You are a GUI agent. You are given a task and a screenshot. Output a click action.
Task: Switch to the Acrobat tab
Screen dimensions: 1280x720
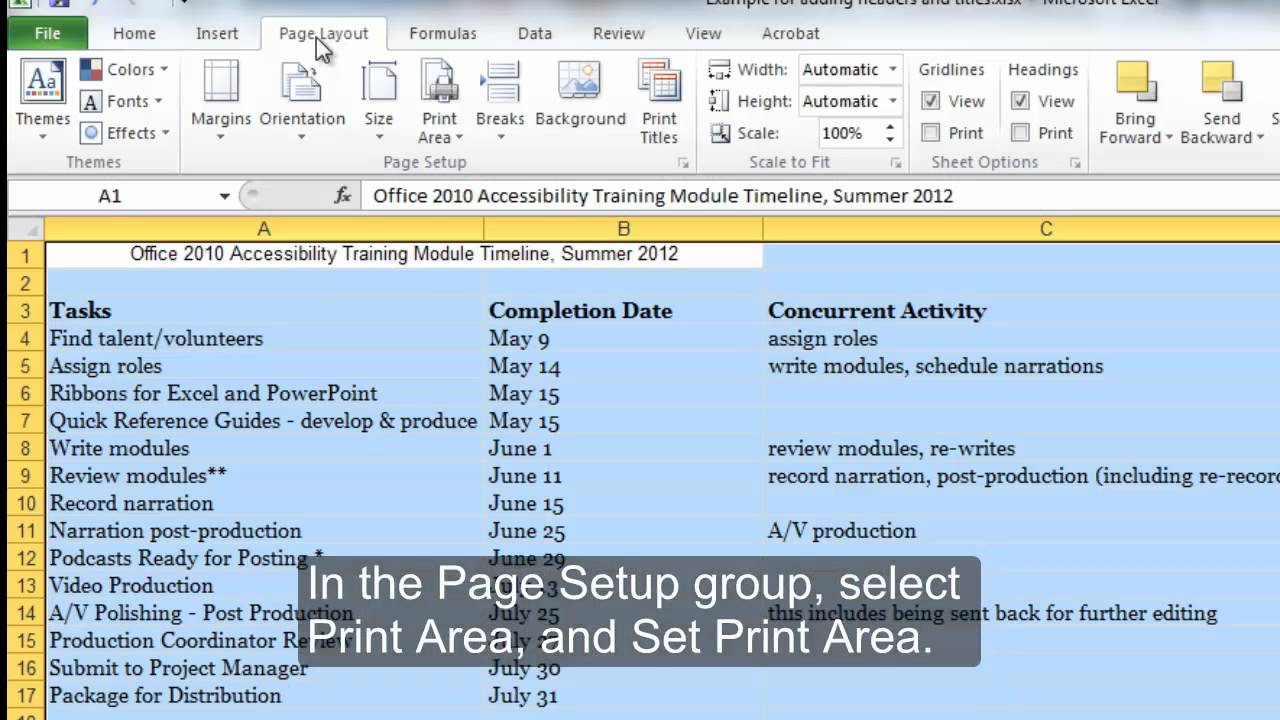coord(791,33)
